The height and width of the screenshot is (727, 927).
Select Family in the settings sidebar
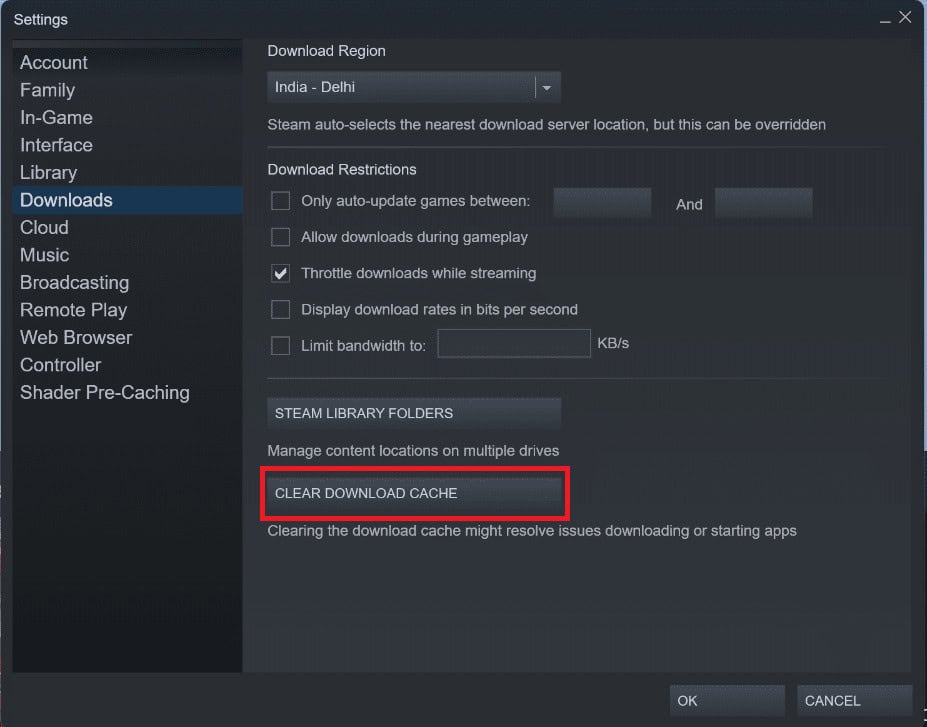point(127,90)
